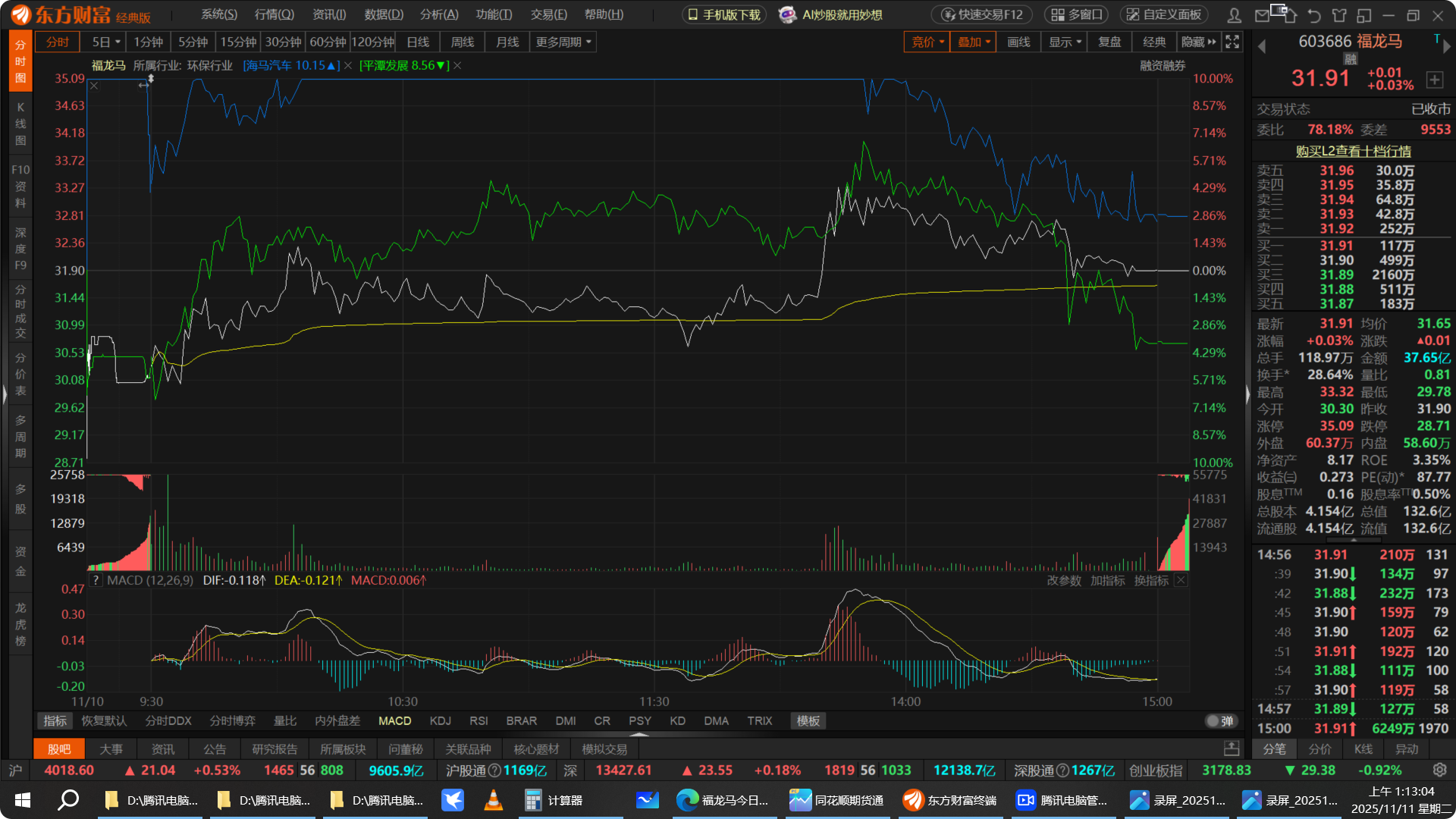Open the 更多周期 period dropdown
Viewport: 1456px width, 819px height.
pyautogui.click(x=563, y=42)
